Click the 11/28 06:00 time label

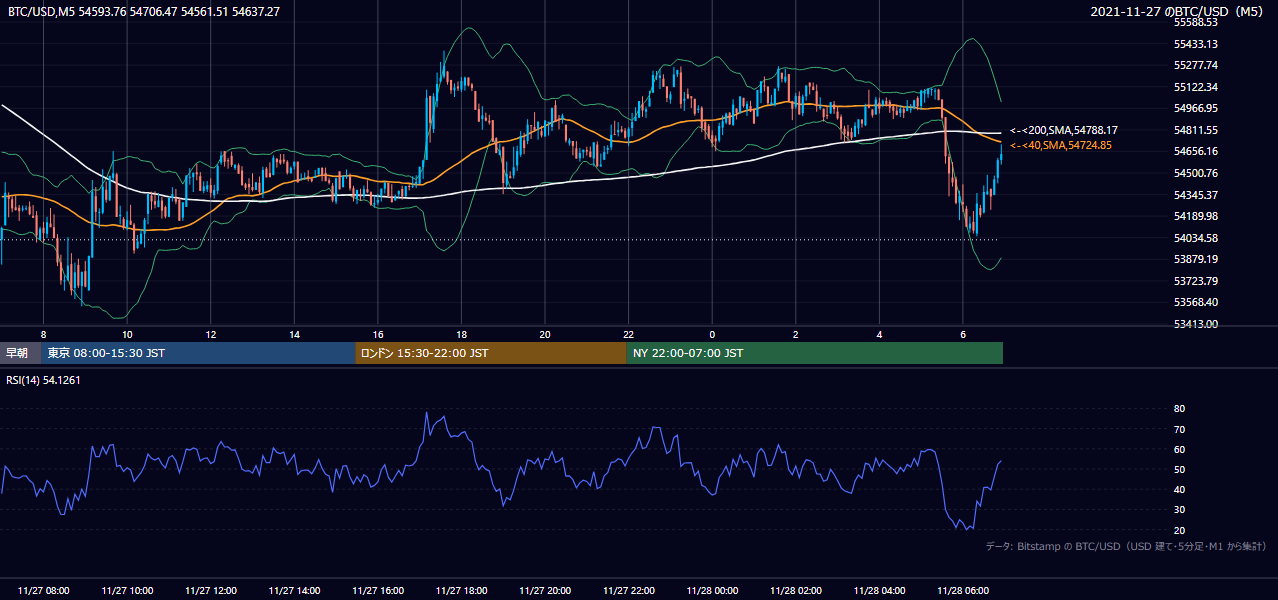962,591
